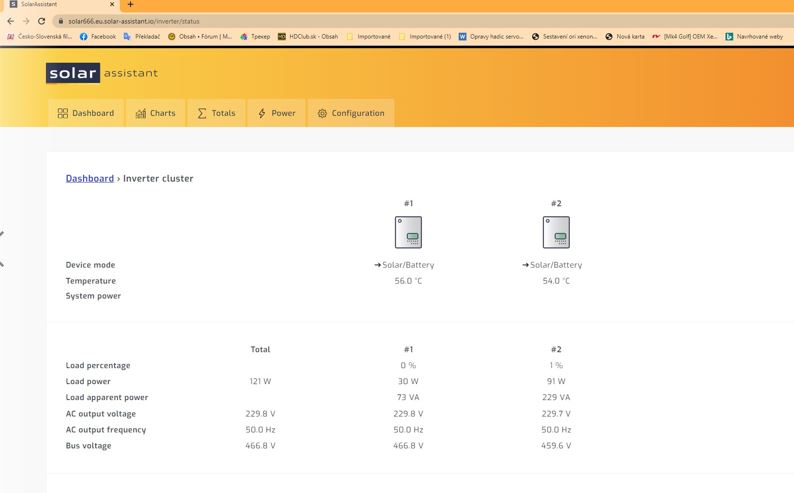The height and width of the screenshot is (493, 794).
Task: Click the Dashboard breadcrumb link
Action: coord(90,178)
